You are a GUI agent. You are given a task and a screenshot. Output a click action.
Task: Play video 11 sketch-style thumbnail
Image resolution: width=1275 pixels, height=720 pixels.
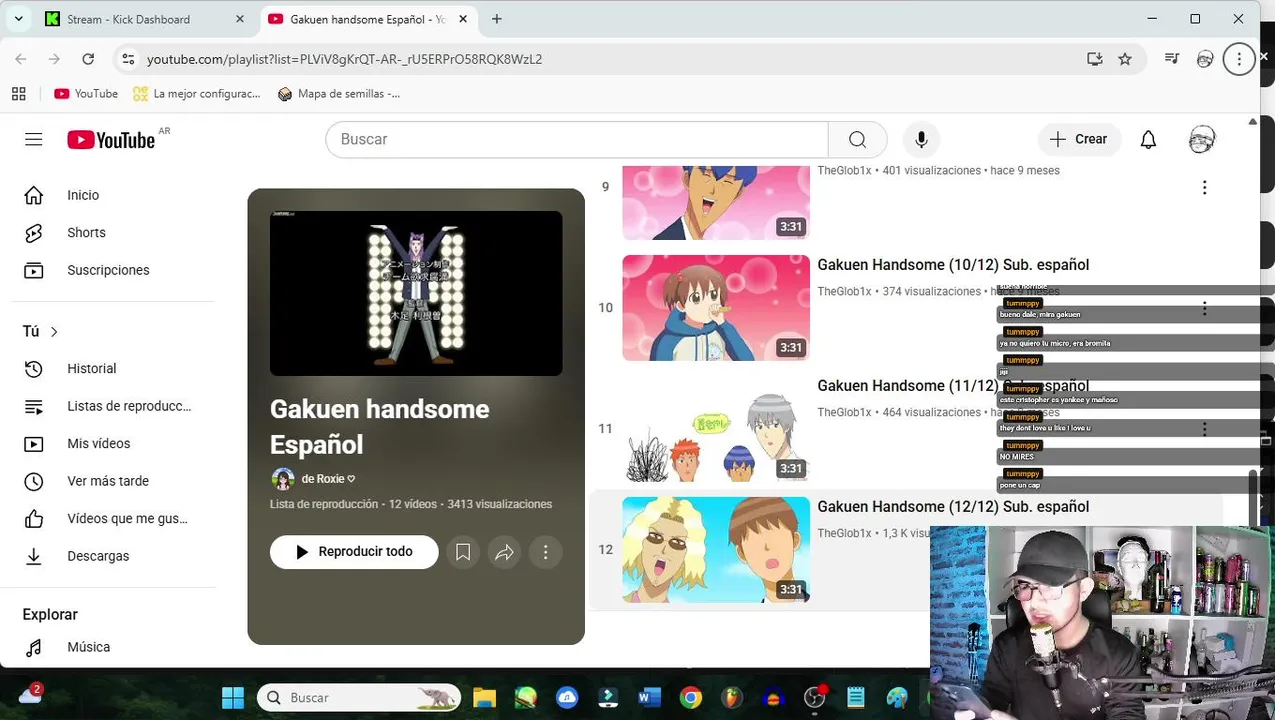click(x=716, y=429)
